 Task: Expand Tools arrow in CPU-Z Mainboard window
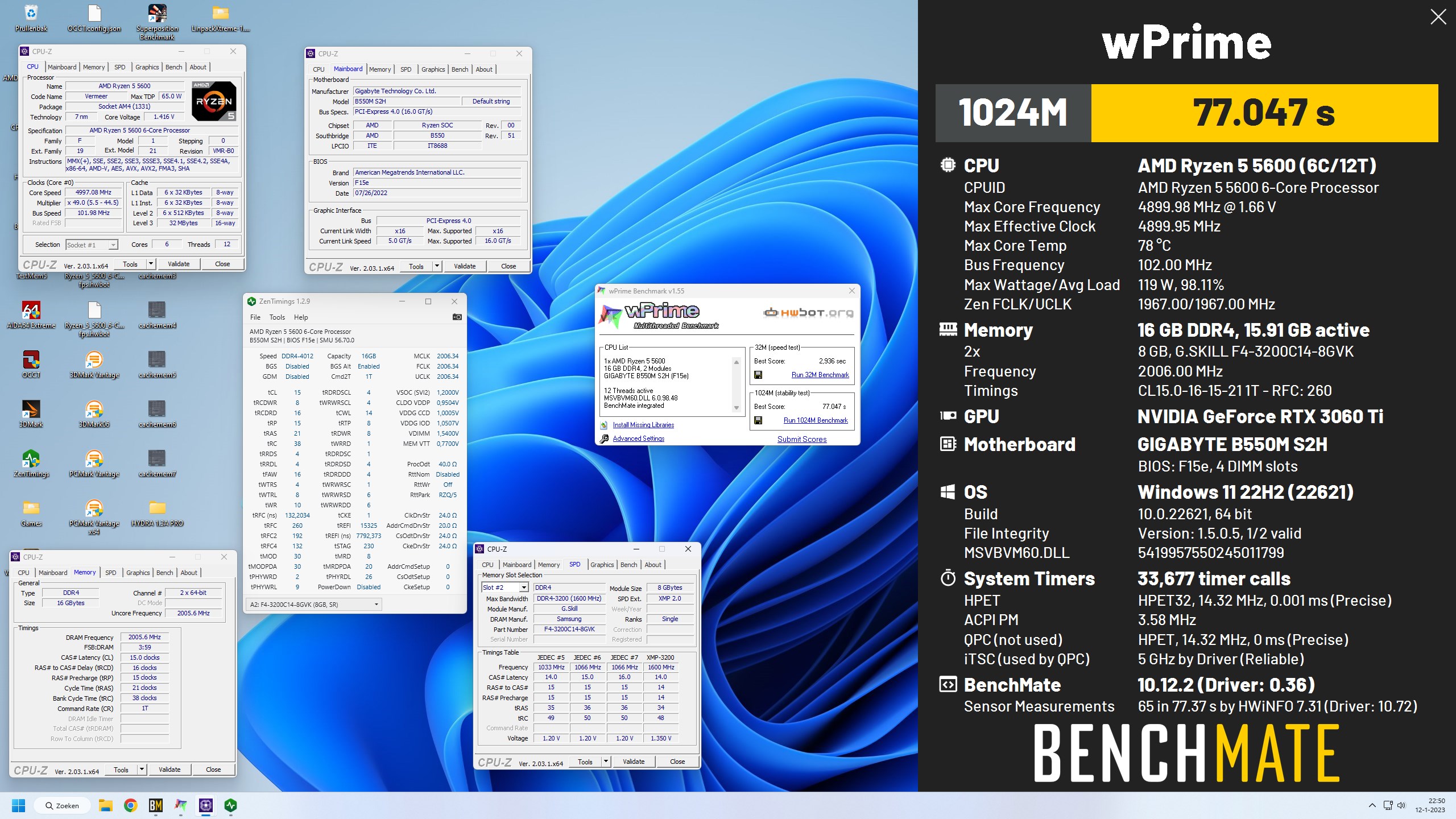437,266
